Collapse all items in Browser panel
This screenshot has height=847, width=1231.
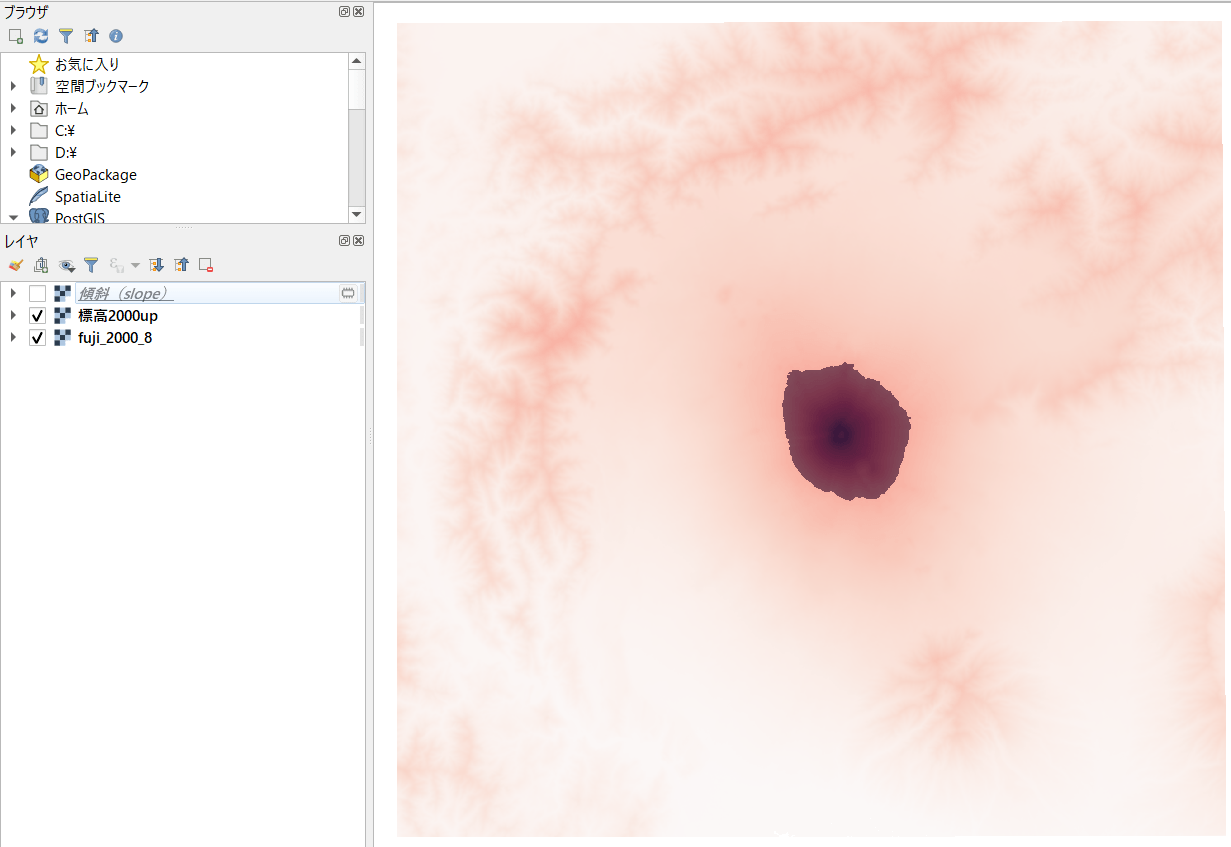coord(91,36)
